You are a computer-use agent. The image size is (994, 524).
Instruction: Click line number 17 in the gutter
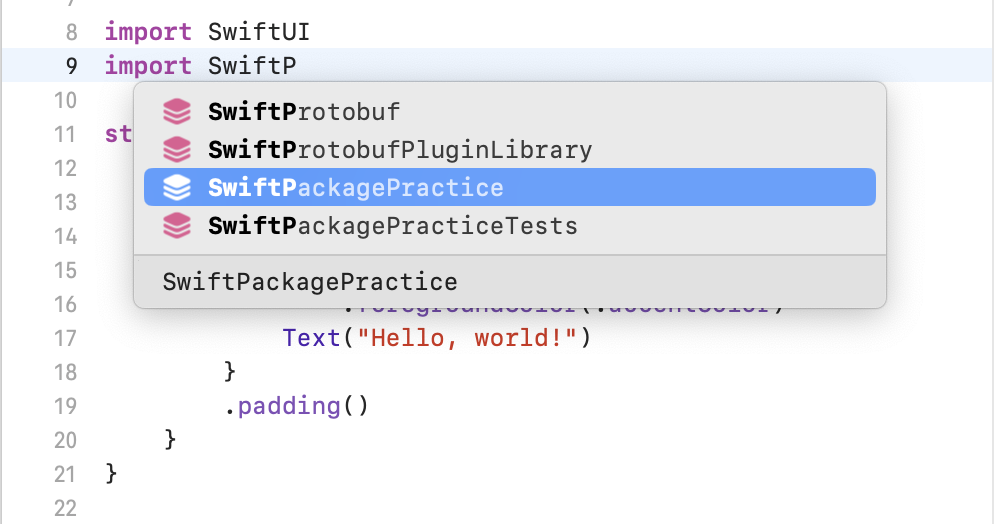coord(65,338)
